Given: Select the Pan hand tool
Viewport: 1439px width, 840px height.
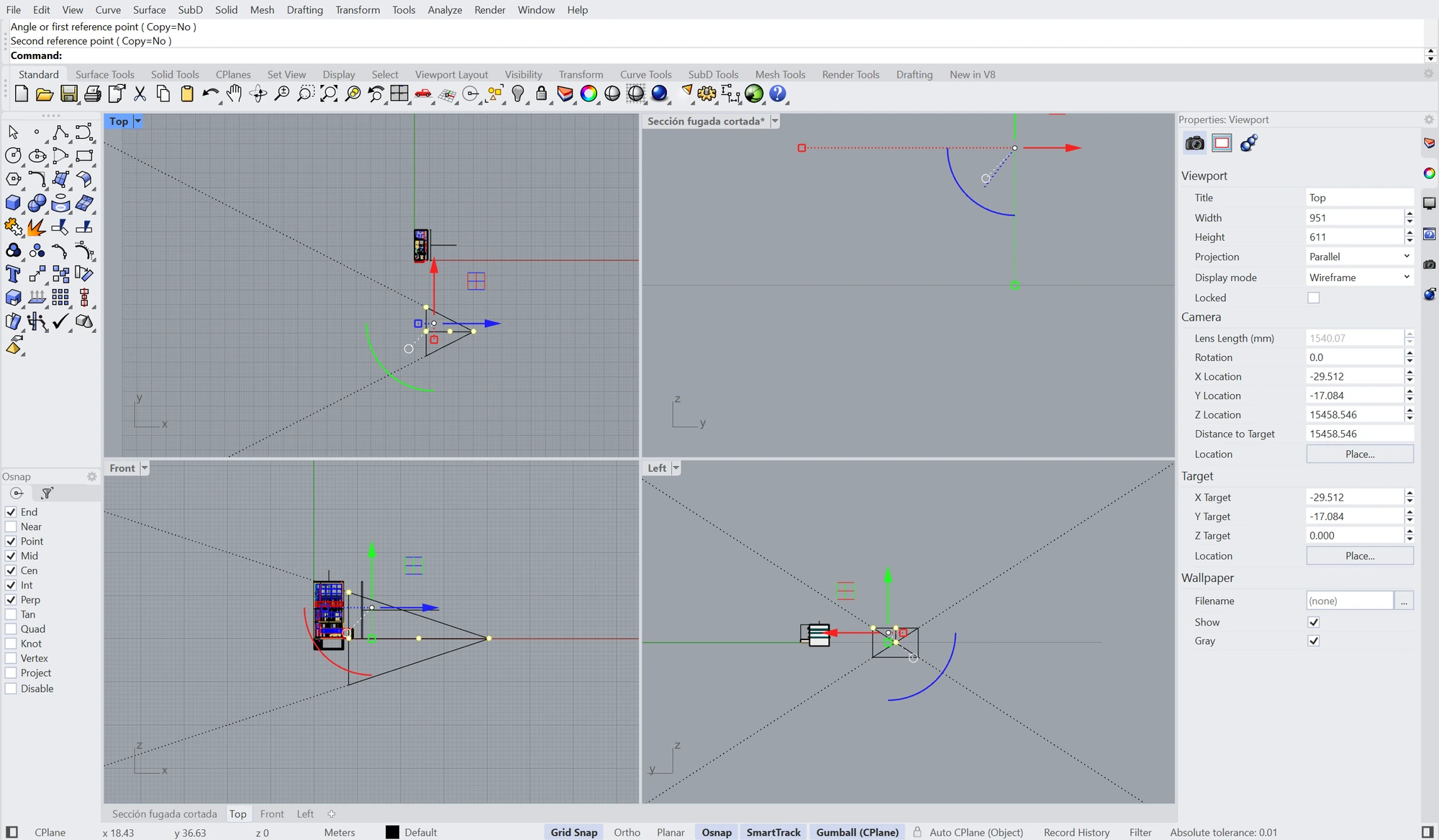Looking at the screenshot, I should click(x=235, y=93).
